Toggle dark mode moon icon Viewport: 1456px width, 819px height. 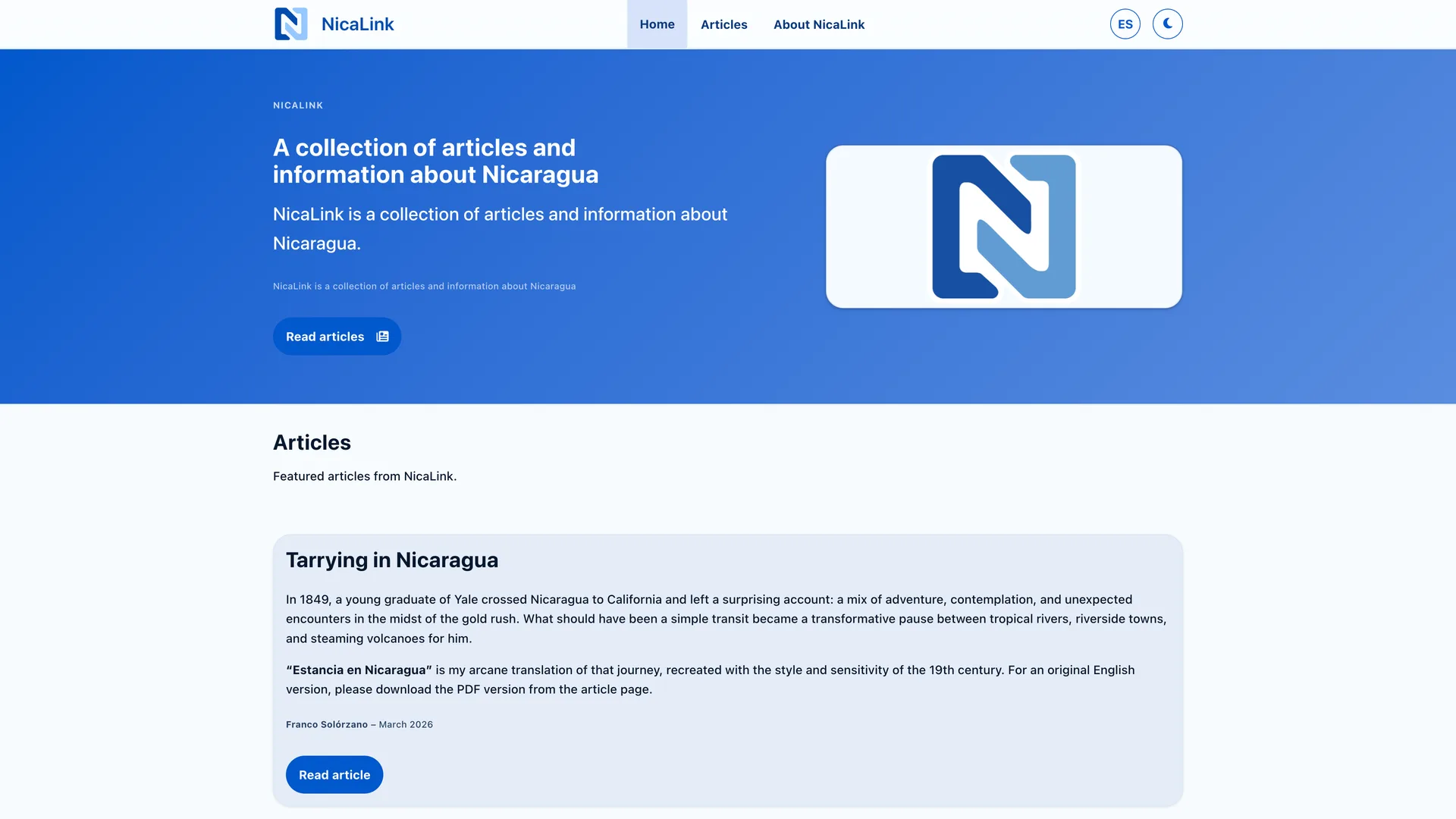(1167, 24)
